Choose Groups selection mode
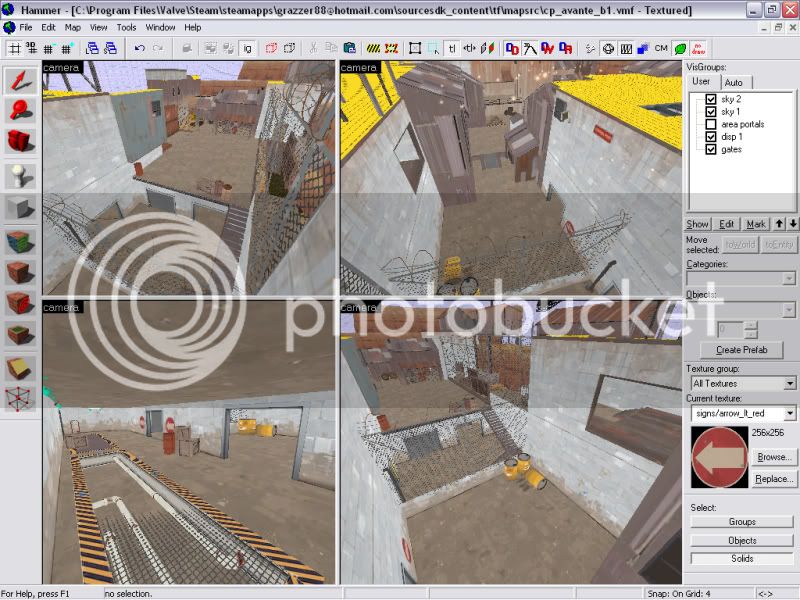 point(742,522)
